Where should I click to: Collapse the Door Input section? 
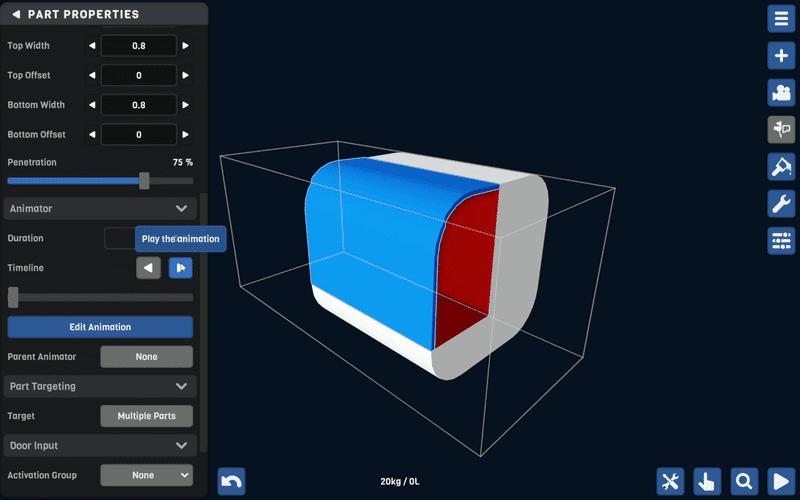point(100,445)
